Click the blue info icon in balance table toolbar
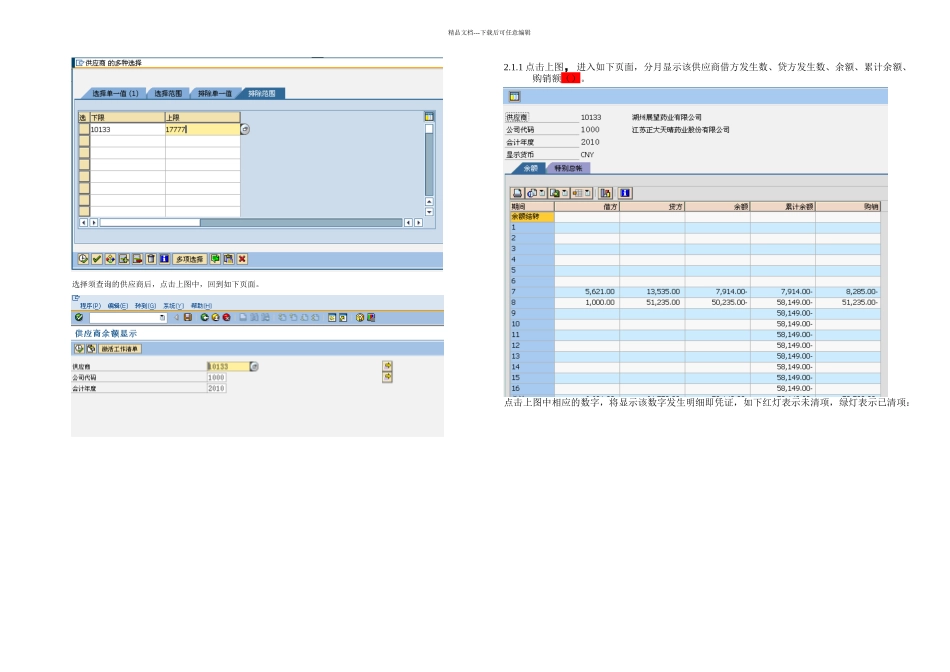 tap(625, 193)
